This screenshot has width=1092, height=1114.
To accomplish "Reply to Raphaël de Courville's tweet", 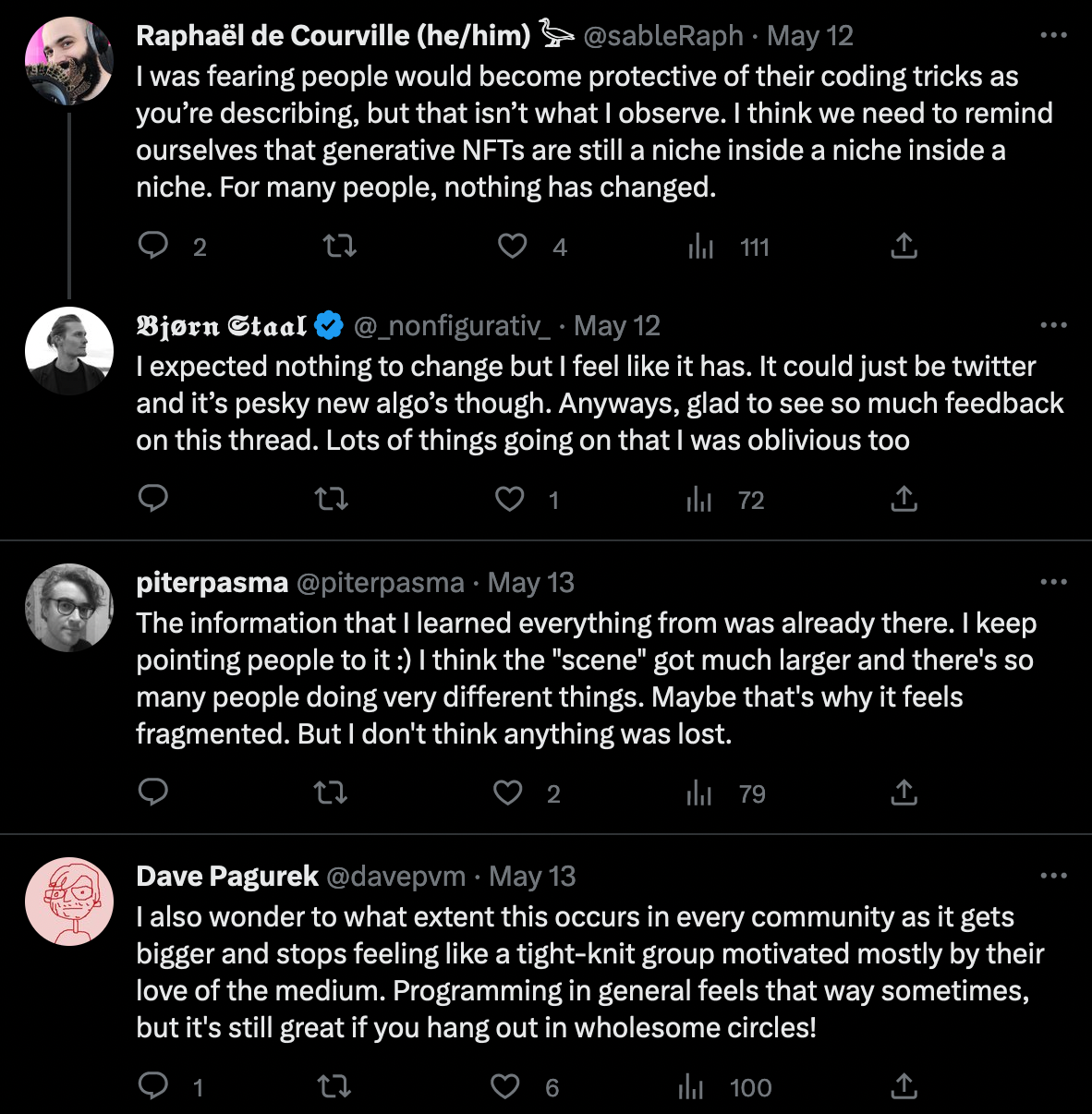I will [153, 246].
